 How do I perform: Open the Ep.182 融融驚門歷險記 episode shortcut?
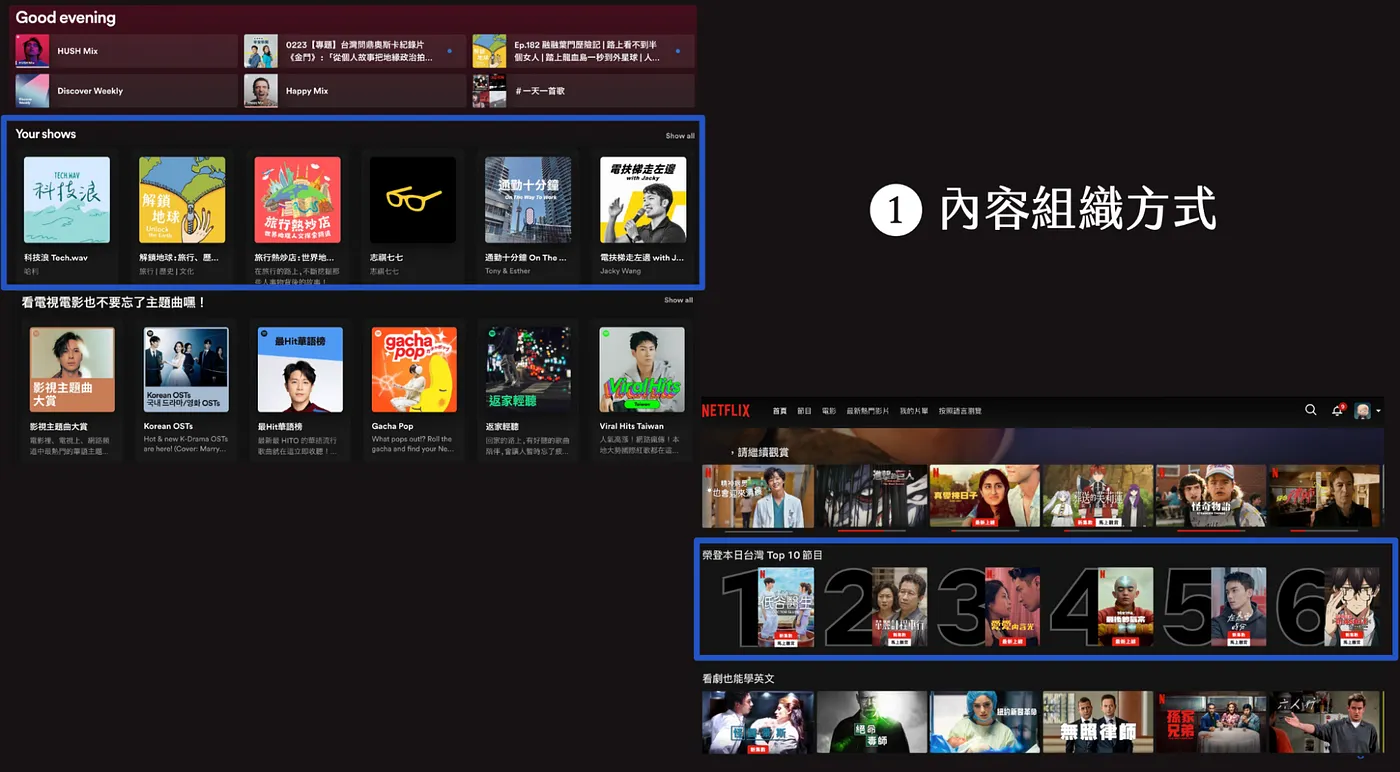click(x=583, y=51)
